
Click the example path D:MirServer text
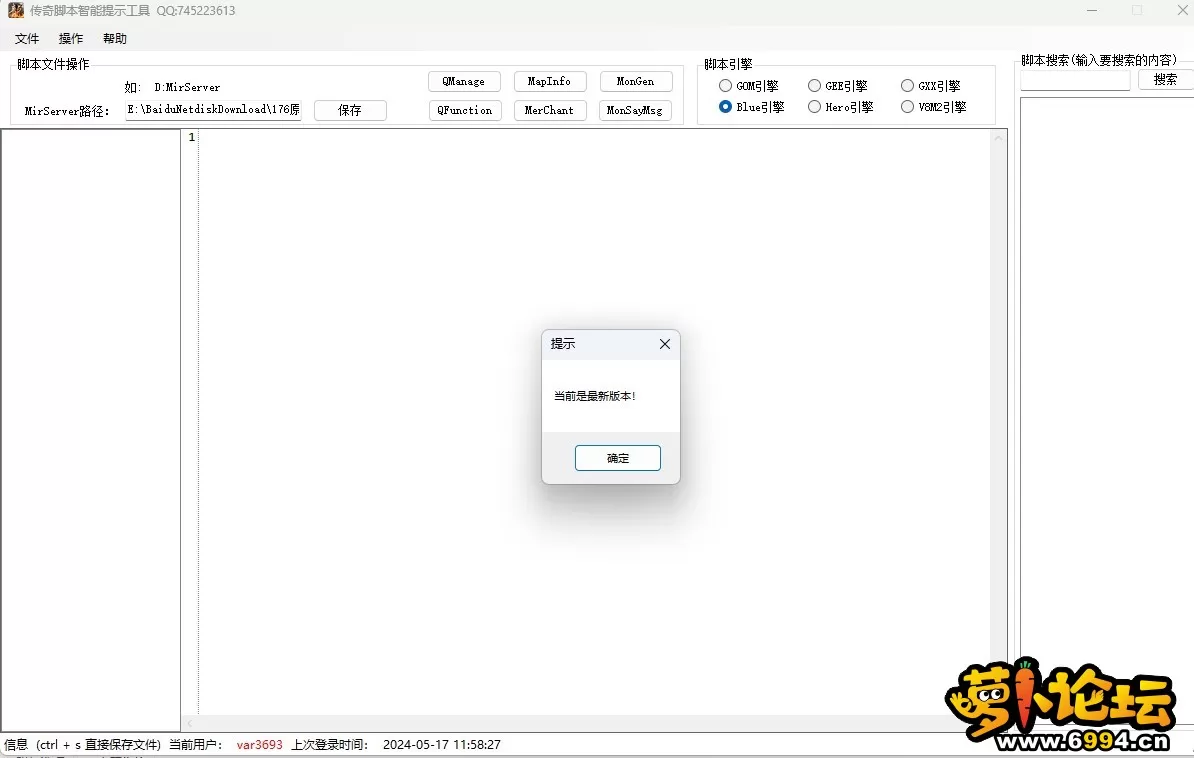click(187, 88)
